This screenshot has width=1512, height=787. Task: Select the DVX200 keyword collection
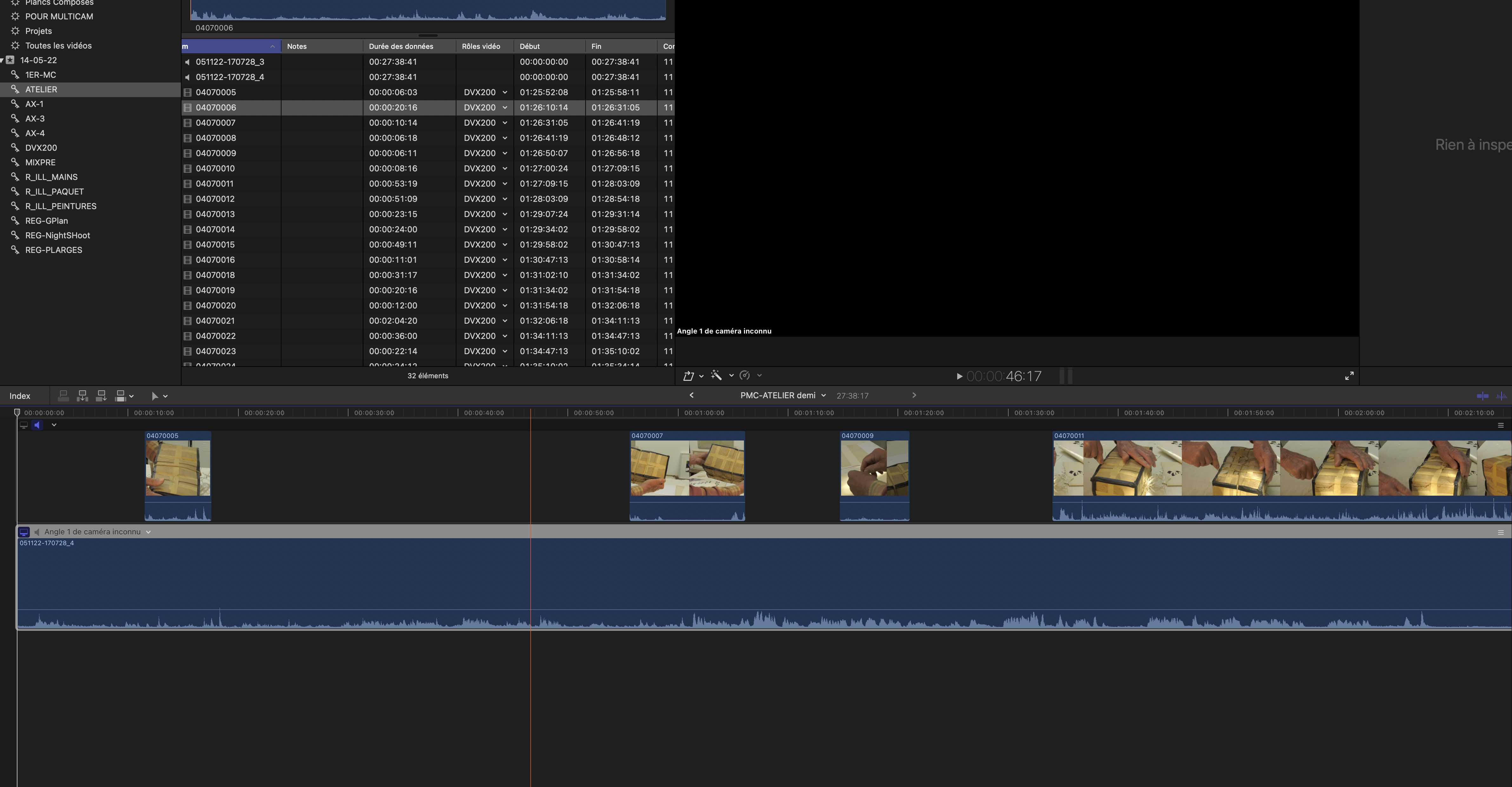coord(41,148)
